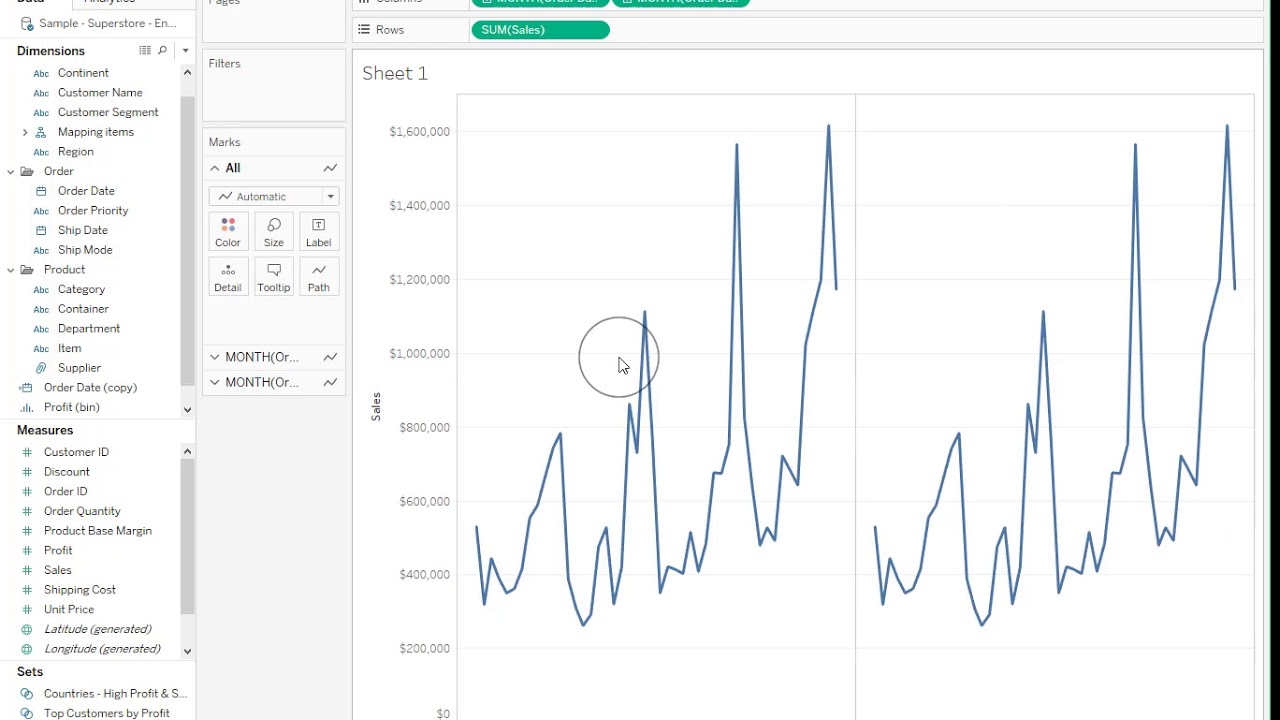This screenshot has height=720, width=1280.
Task: Select the Shipping Cost measure
Action: pyautogui.click(x=80, y=590)
